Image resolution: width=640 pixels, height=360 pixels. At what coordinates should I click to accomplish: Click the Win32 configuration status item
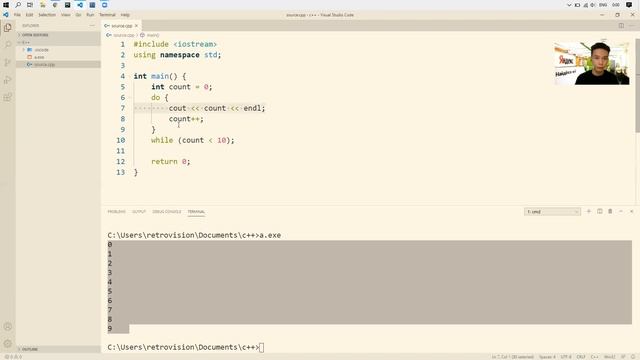click(609, 357)
